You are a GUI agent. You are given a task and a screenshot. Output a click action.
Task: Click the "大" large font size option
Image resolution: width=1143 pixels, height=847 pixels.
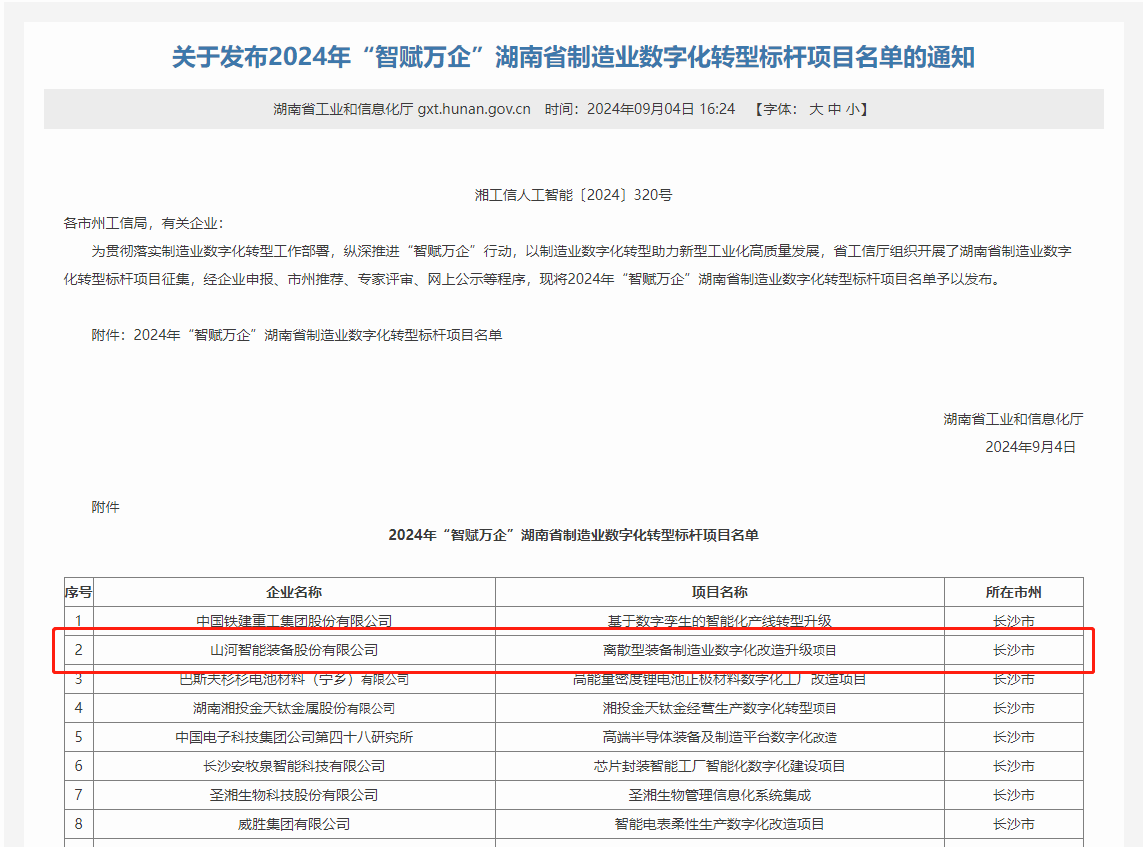(x=816, y=110)
